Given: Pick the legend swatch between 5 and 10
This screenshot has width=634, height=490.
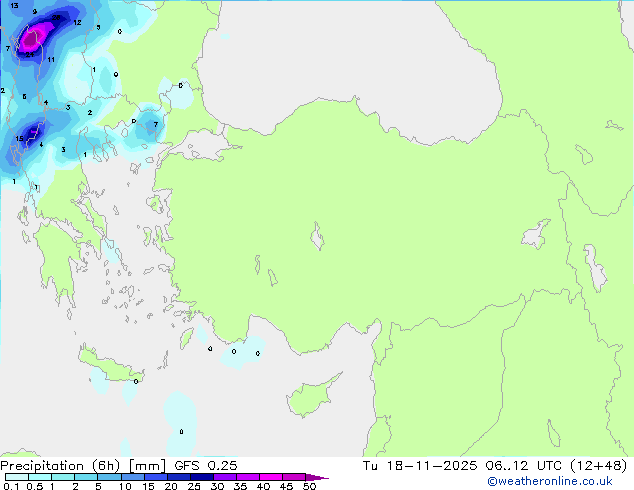Looking at the screenshot, I should point(109,477).
